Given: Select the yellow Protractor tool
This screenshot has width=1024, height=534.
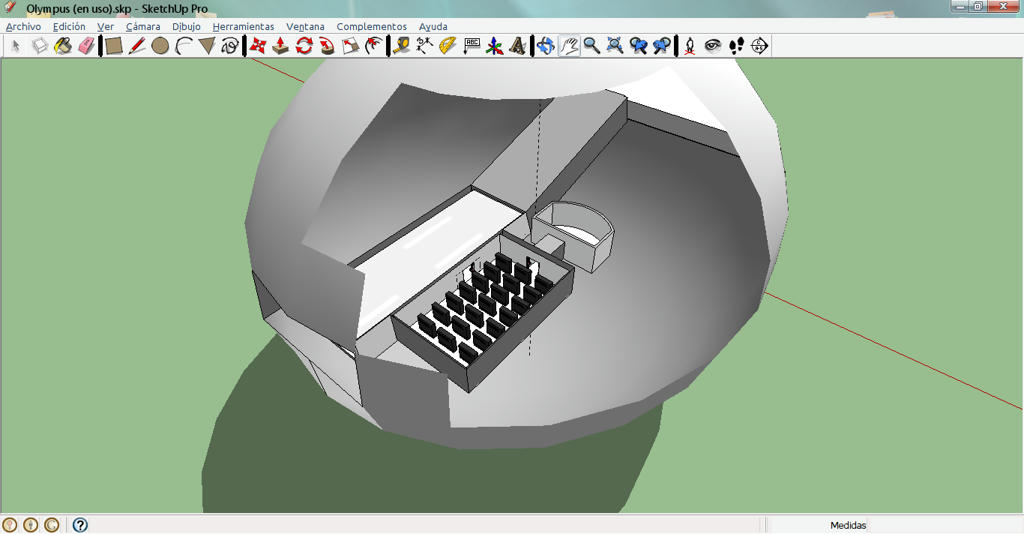Looking at the screenshot, I should 447,46.
